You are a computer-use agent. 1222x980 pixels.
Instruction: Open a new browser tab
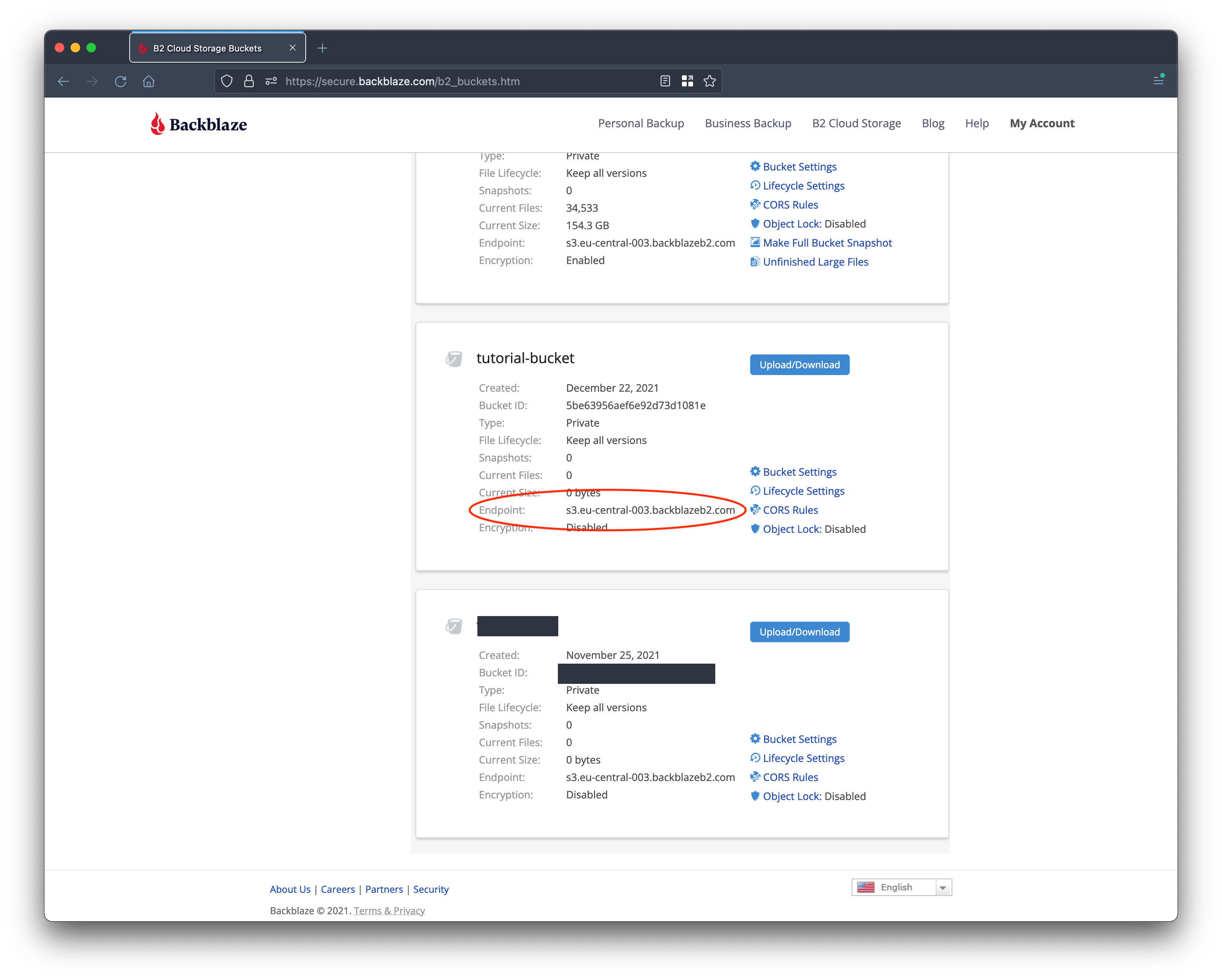[x=322, y=48]
